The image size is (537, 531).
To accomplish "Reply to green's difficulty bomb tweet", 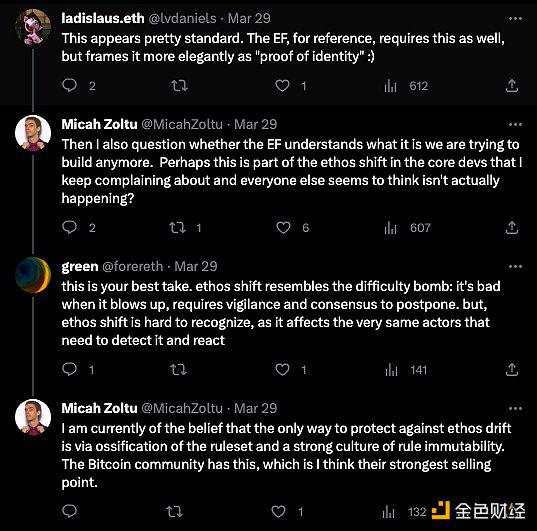I will click(x=70, y=369).
